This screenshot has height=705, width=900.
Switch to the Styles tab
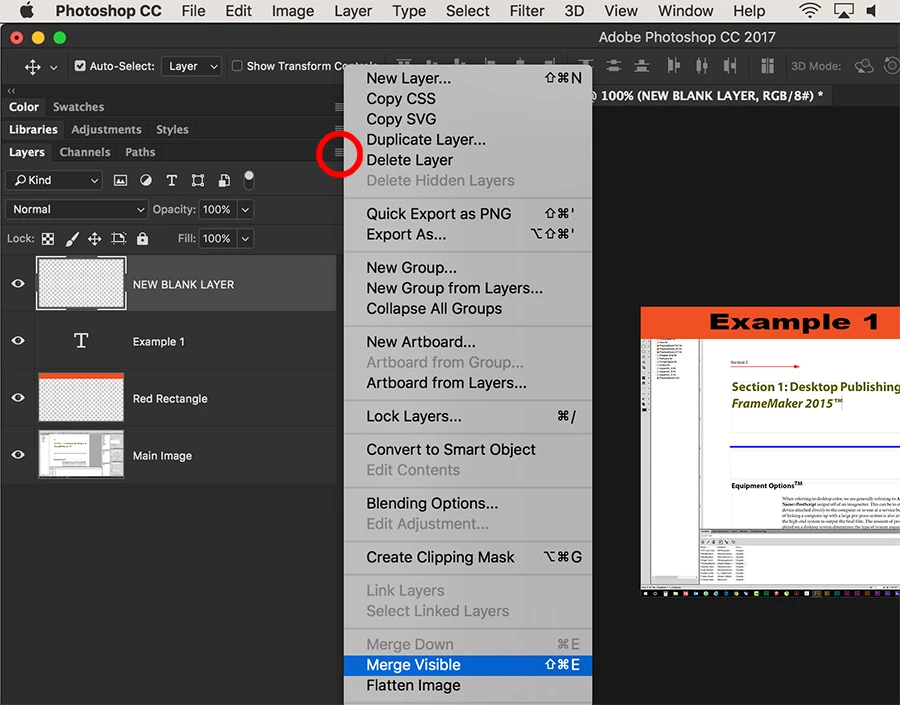pos(172,130)
